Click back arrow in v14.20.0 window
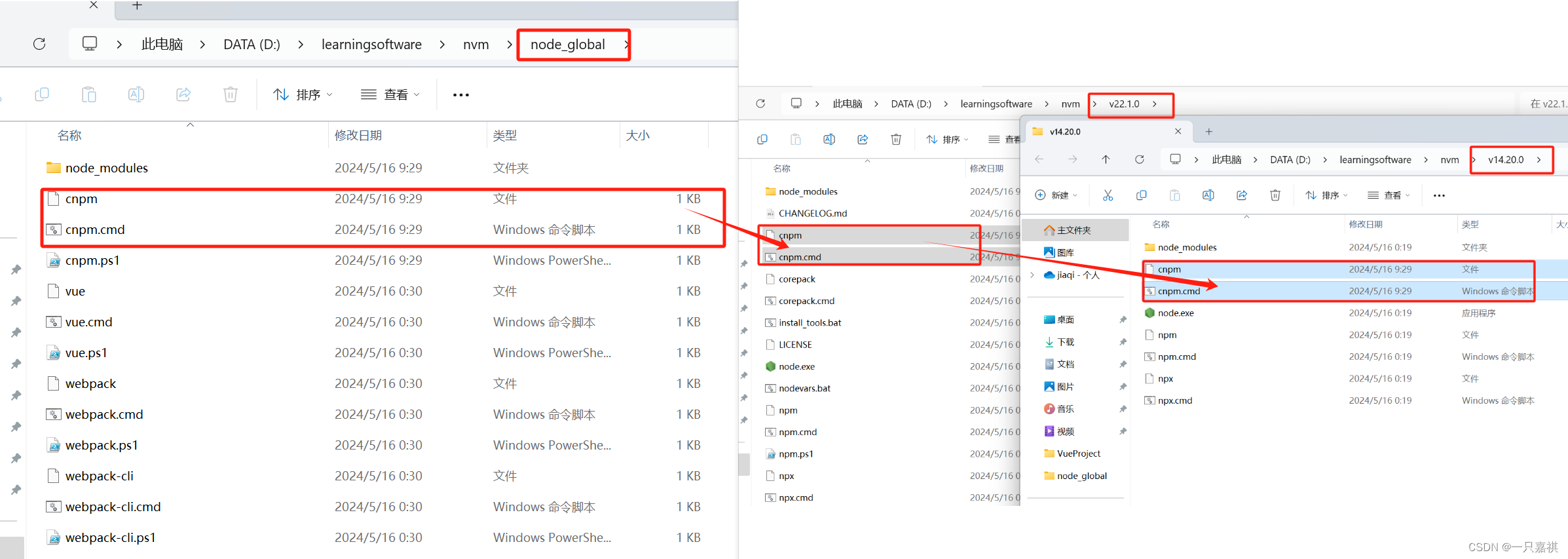This screenshot has width=1568, height=559. 1039,159
